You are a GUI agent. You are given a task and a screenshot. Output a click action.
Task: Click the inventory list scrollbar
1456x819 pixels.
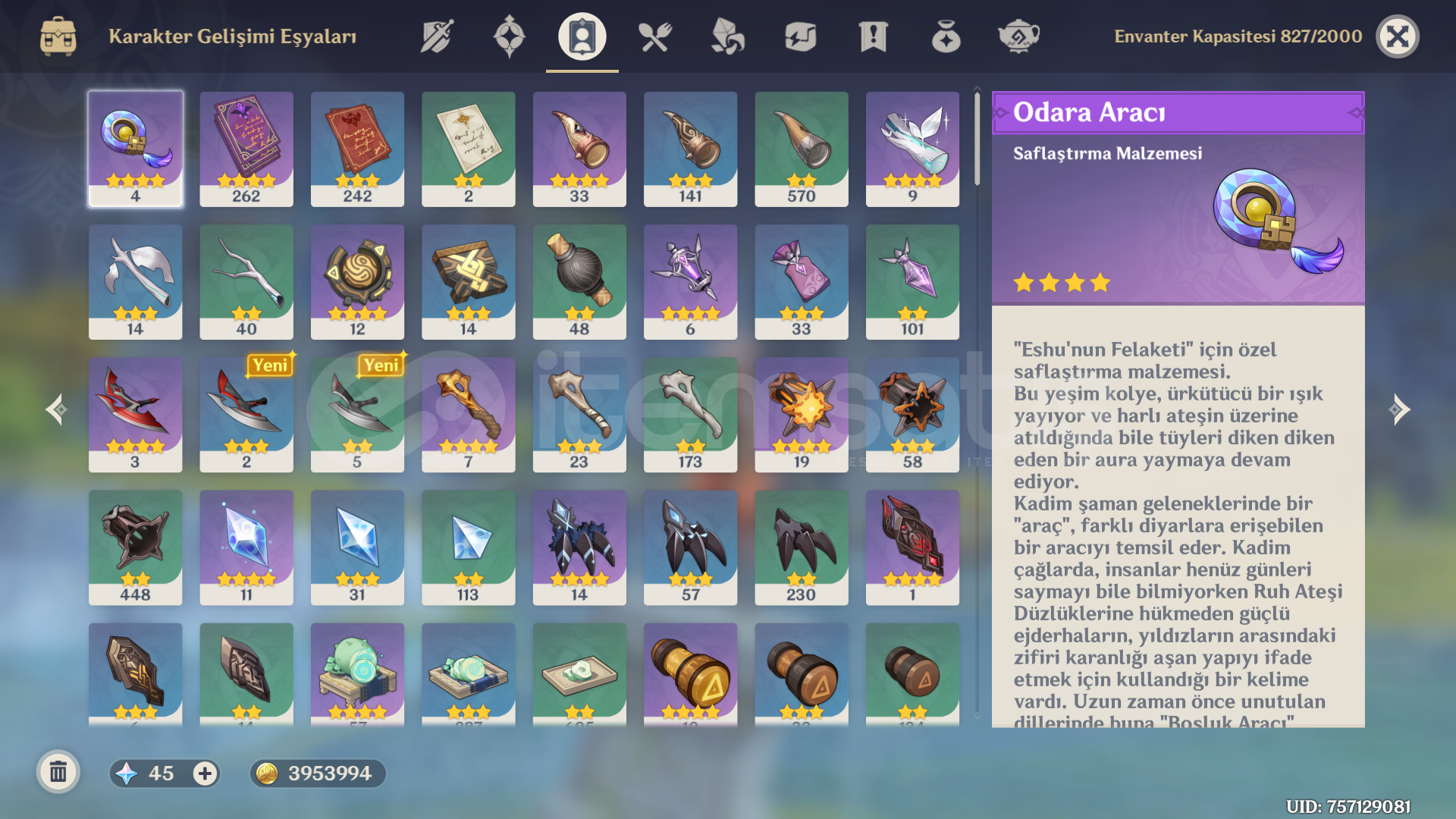(977, 140)
